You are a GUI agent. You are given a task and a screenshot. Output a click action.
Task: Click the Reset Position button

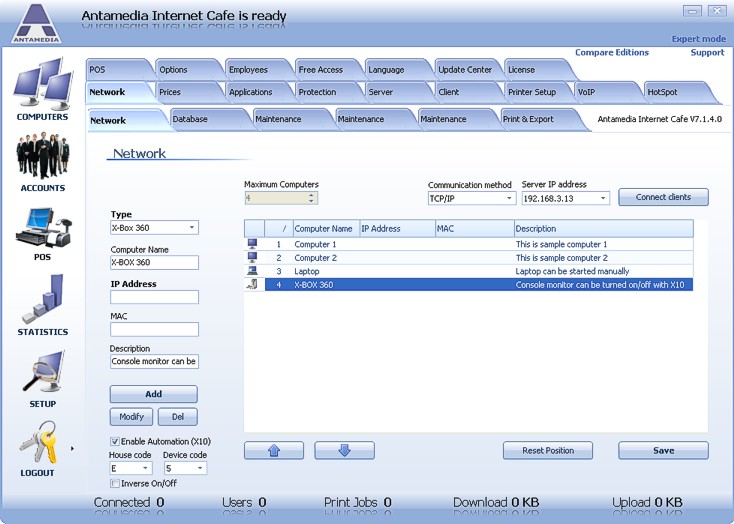click(x=548, y=450)
